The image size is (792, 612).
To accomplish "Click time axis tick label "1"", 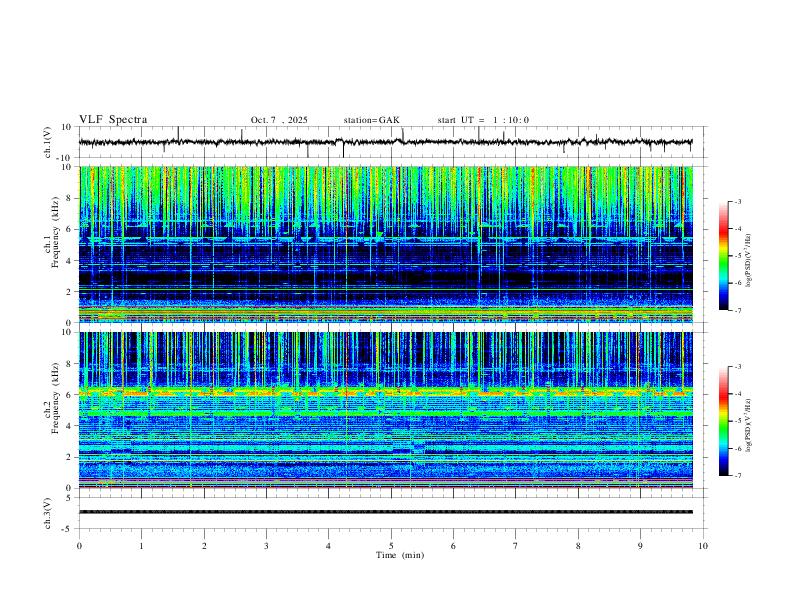I will click(x=141, y=546).
